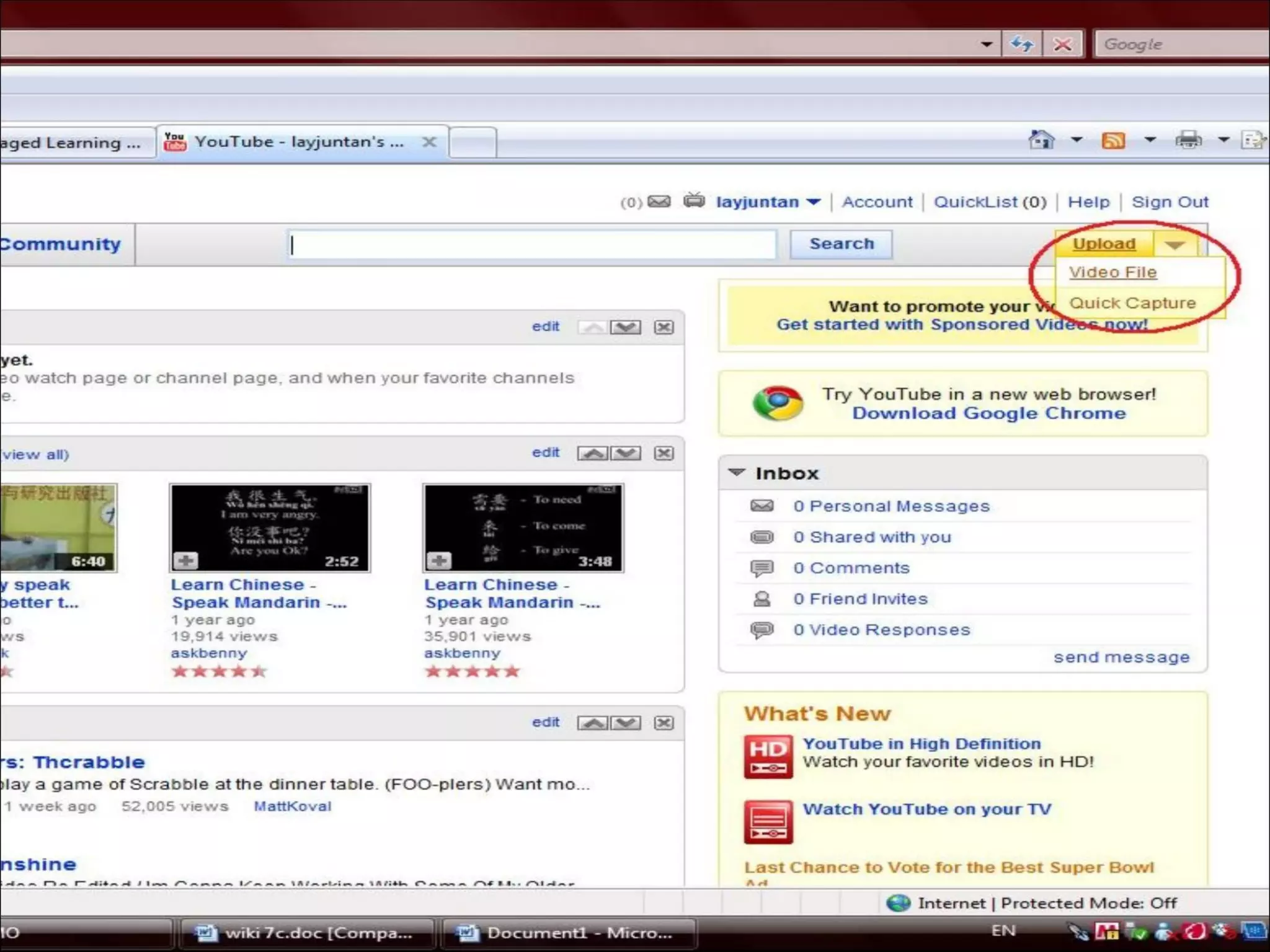
Task: Open the mail envelope icon beside (0)
Action: click(x=659, y=201)
